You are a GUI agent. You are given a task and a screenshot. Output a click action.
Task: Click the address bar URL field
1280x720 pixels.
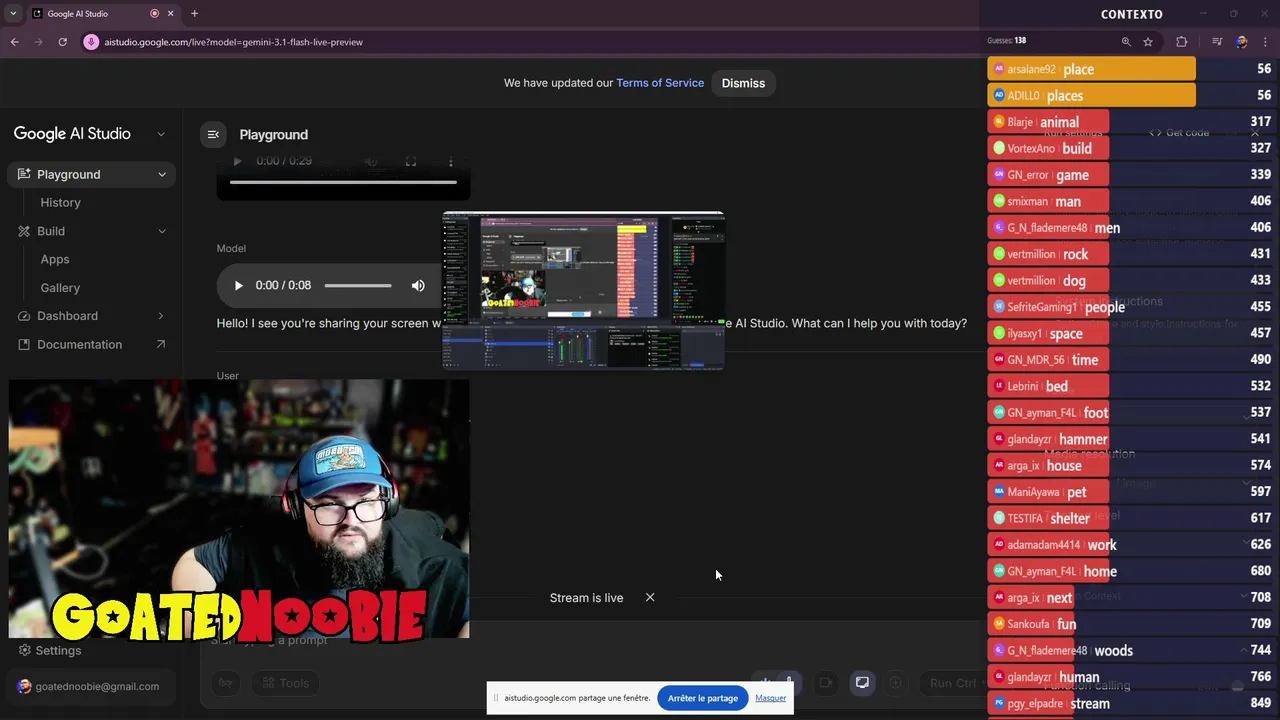point(233,42)
